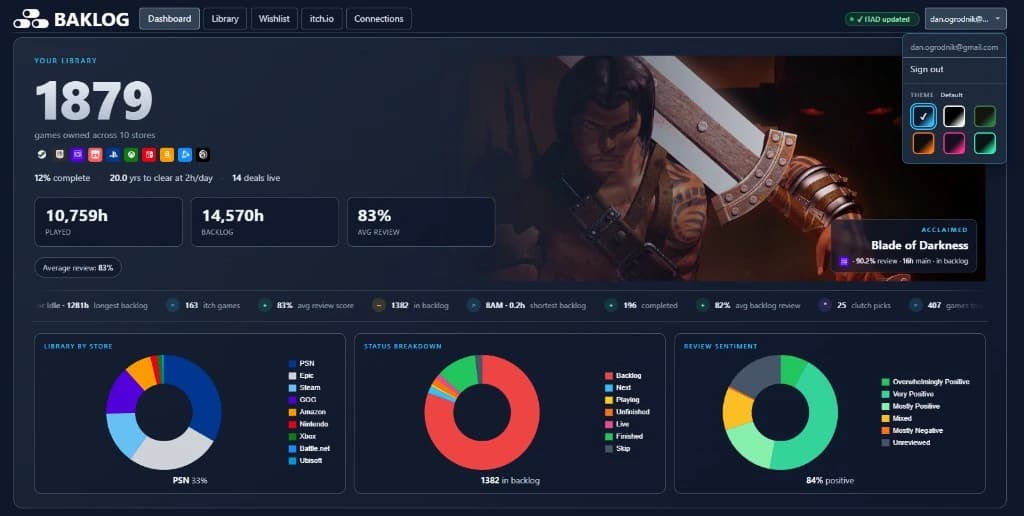Click the green Xbox store icon
1024x516 pixels.
click(131, 155)
